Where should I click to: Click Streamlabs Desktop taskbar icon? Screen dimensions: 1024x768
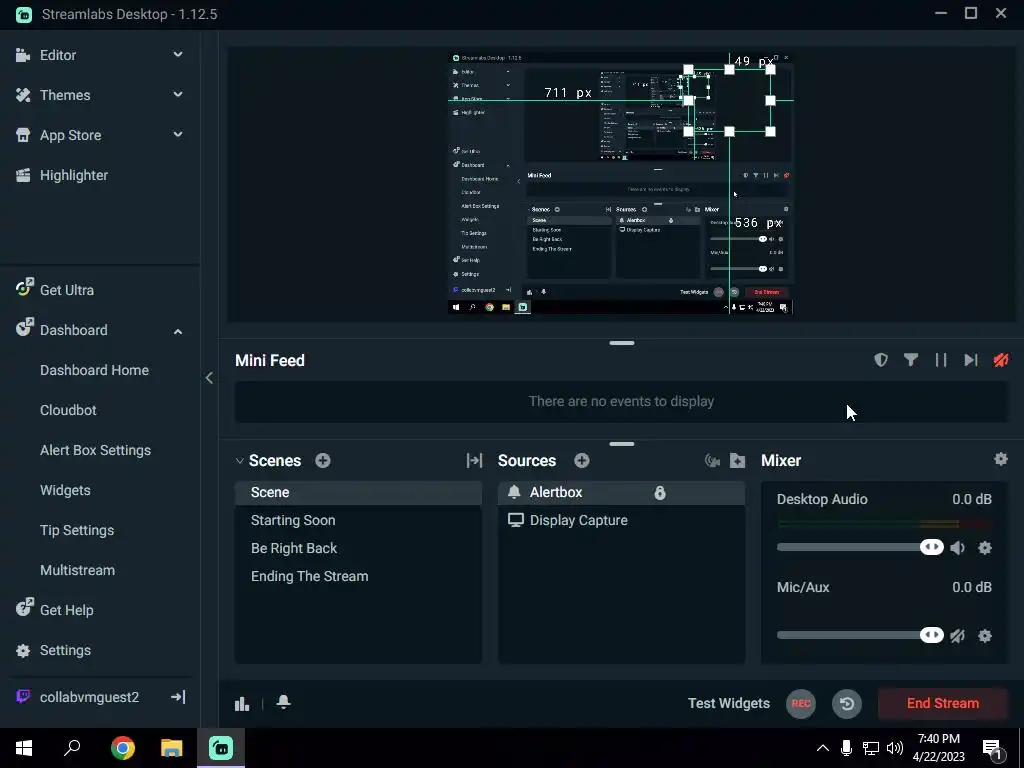click(x=221, y=748)
